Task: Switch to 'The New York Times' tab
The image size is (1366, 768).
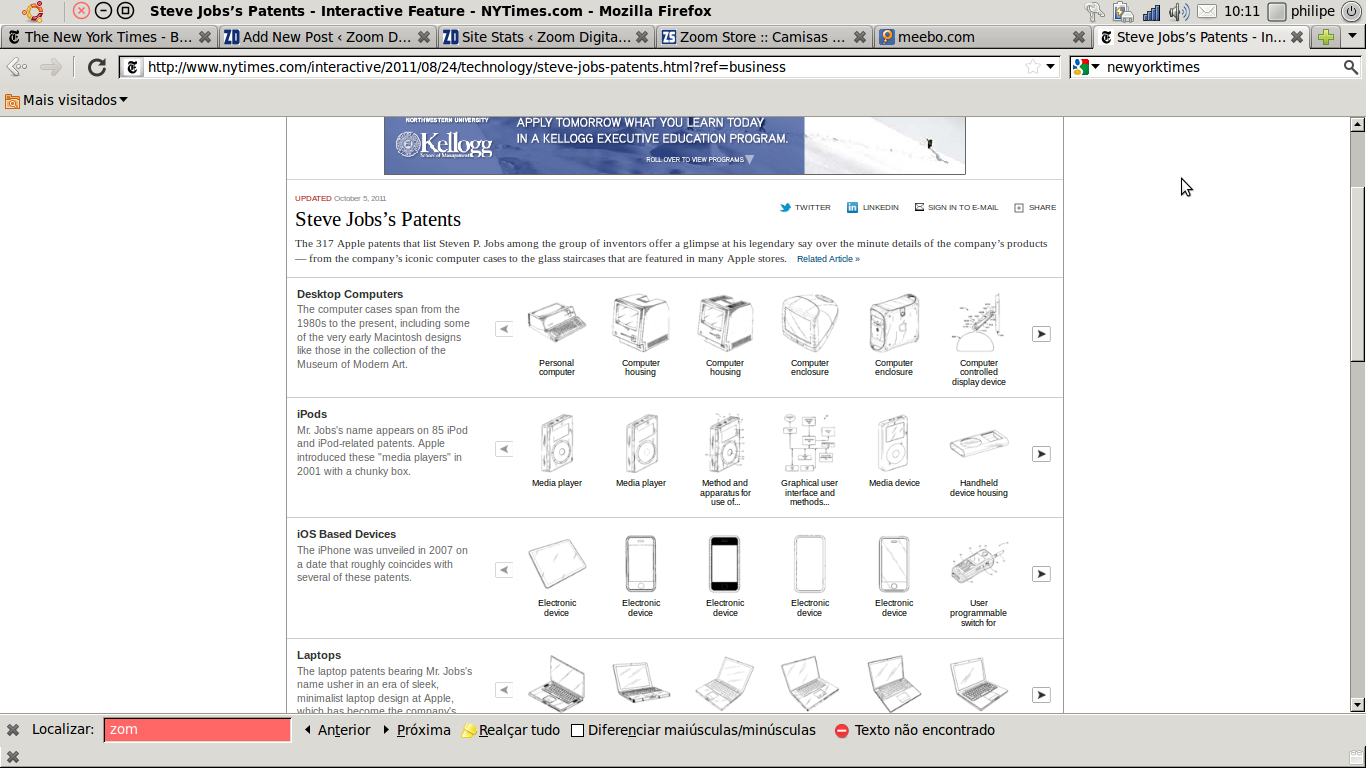Action: coord(109,37)
